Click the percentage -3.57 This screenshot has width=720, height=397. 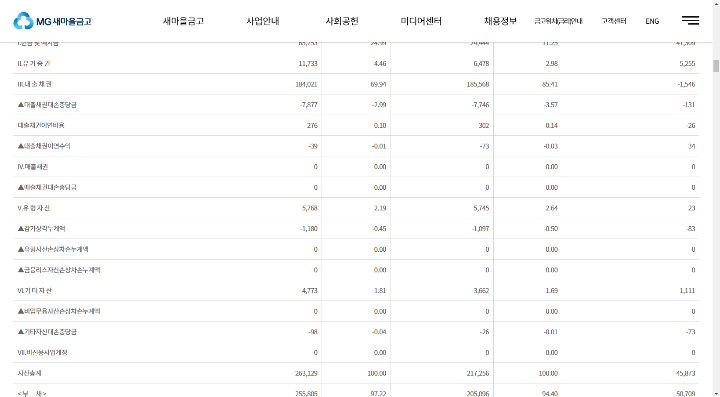coord(551,105)
